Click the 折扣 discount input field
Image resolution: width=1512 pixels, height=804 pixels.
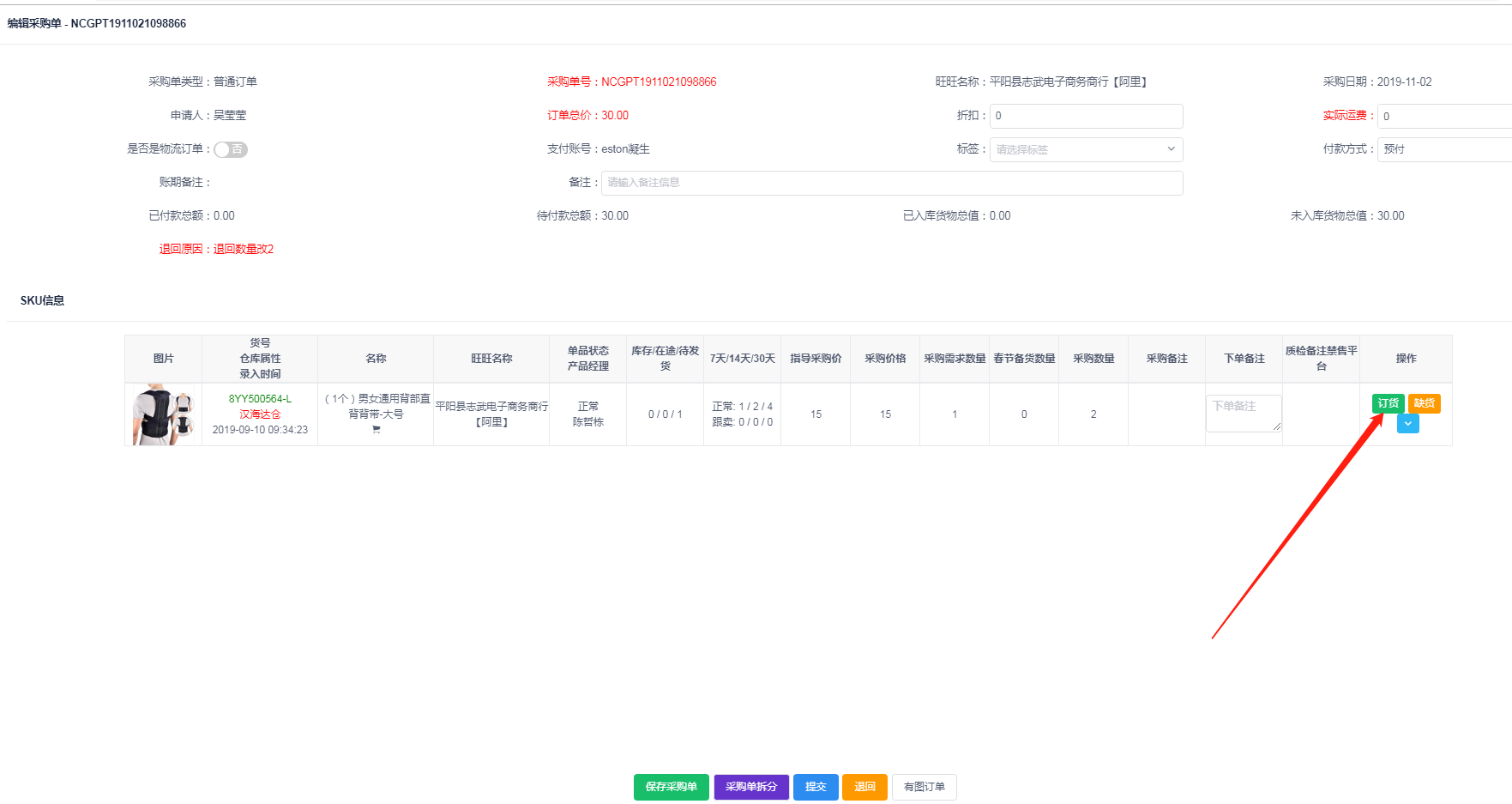tap(1086, 116)
